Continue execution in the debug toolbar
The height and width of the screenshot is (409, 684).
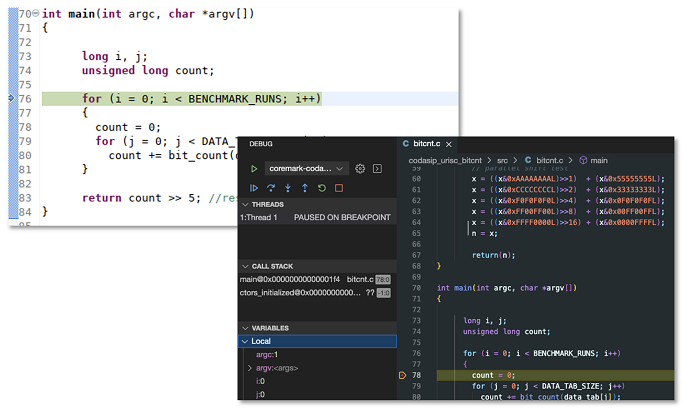tap(253, 188)
